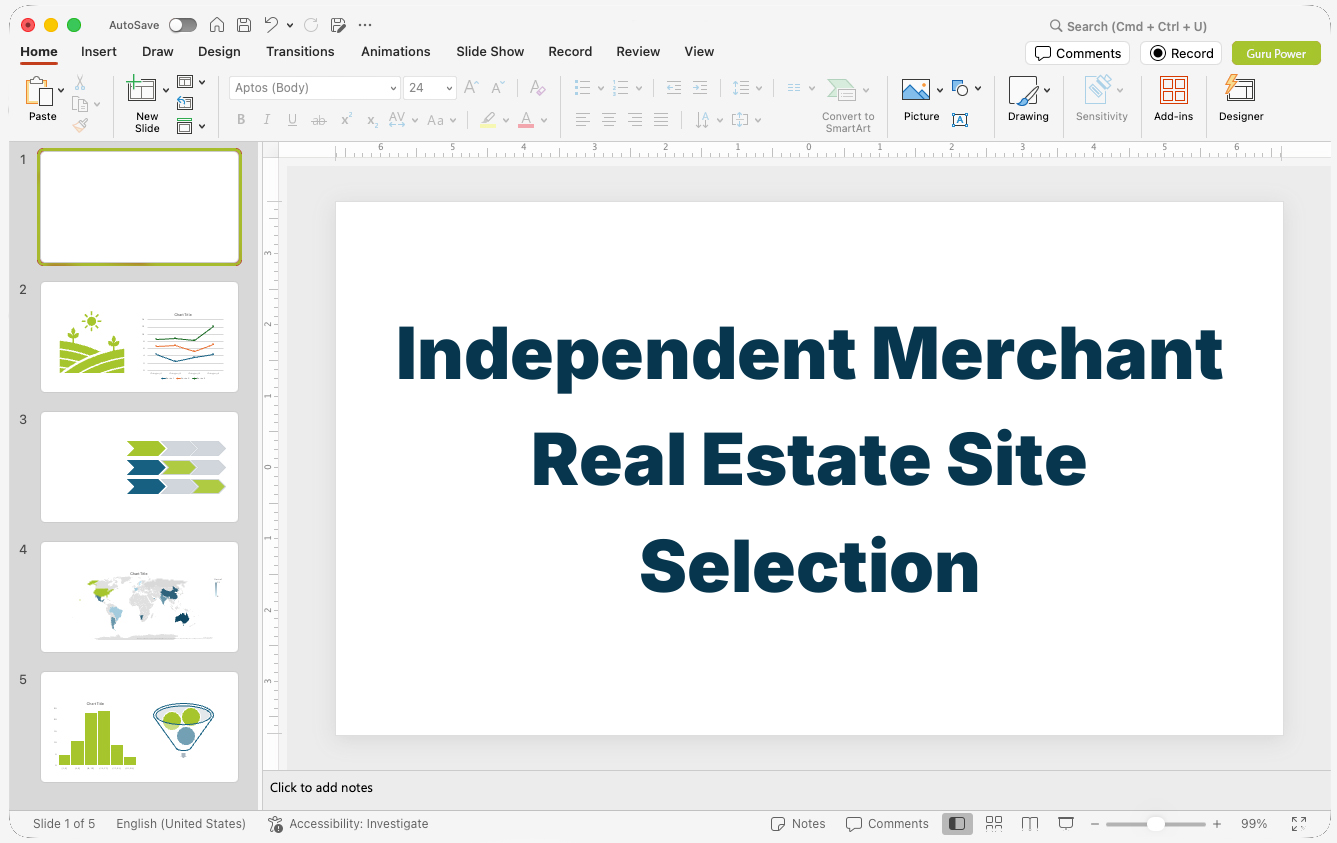
Task: Click Convert to SmartArt
Action: coord(848,105)
